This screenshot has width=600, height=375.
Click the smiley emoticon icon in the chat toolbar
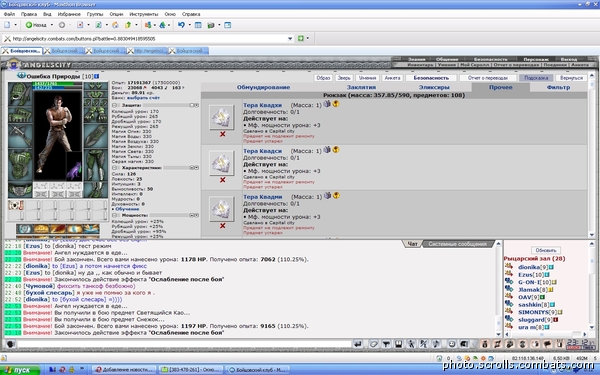point(452,344)
